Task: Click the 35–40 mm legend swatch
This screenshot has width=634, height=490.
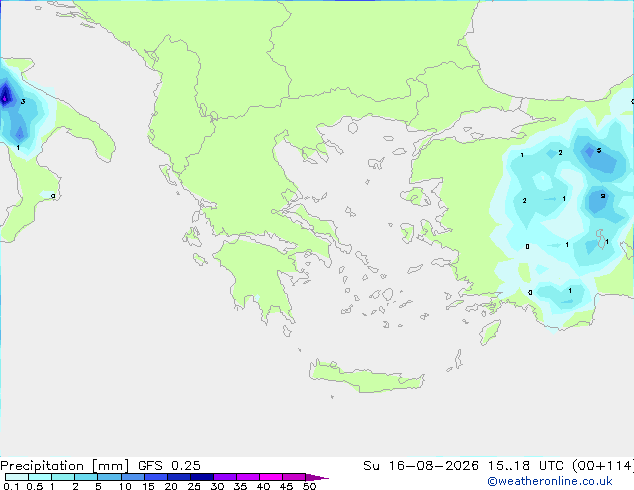Action: coord(248,477)
